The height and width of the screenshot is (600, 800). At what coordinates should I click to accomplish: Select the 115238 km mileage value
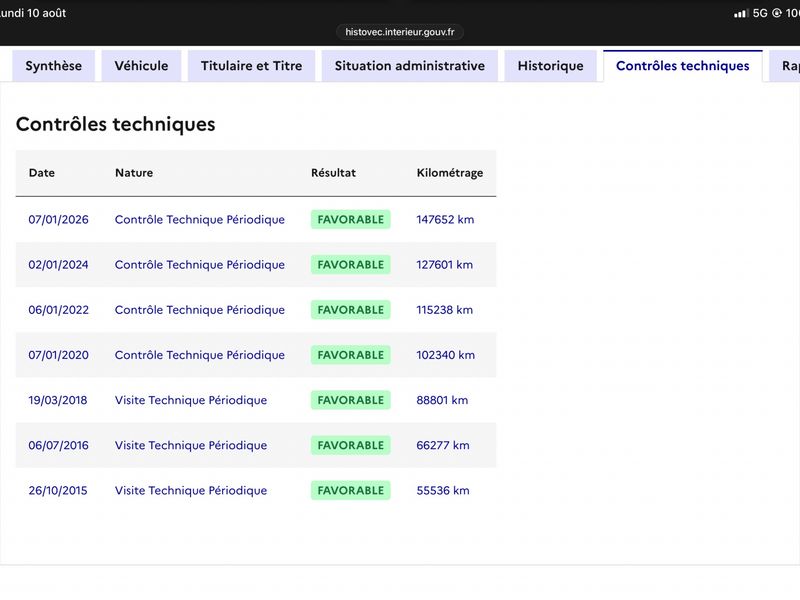(444, 310)
